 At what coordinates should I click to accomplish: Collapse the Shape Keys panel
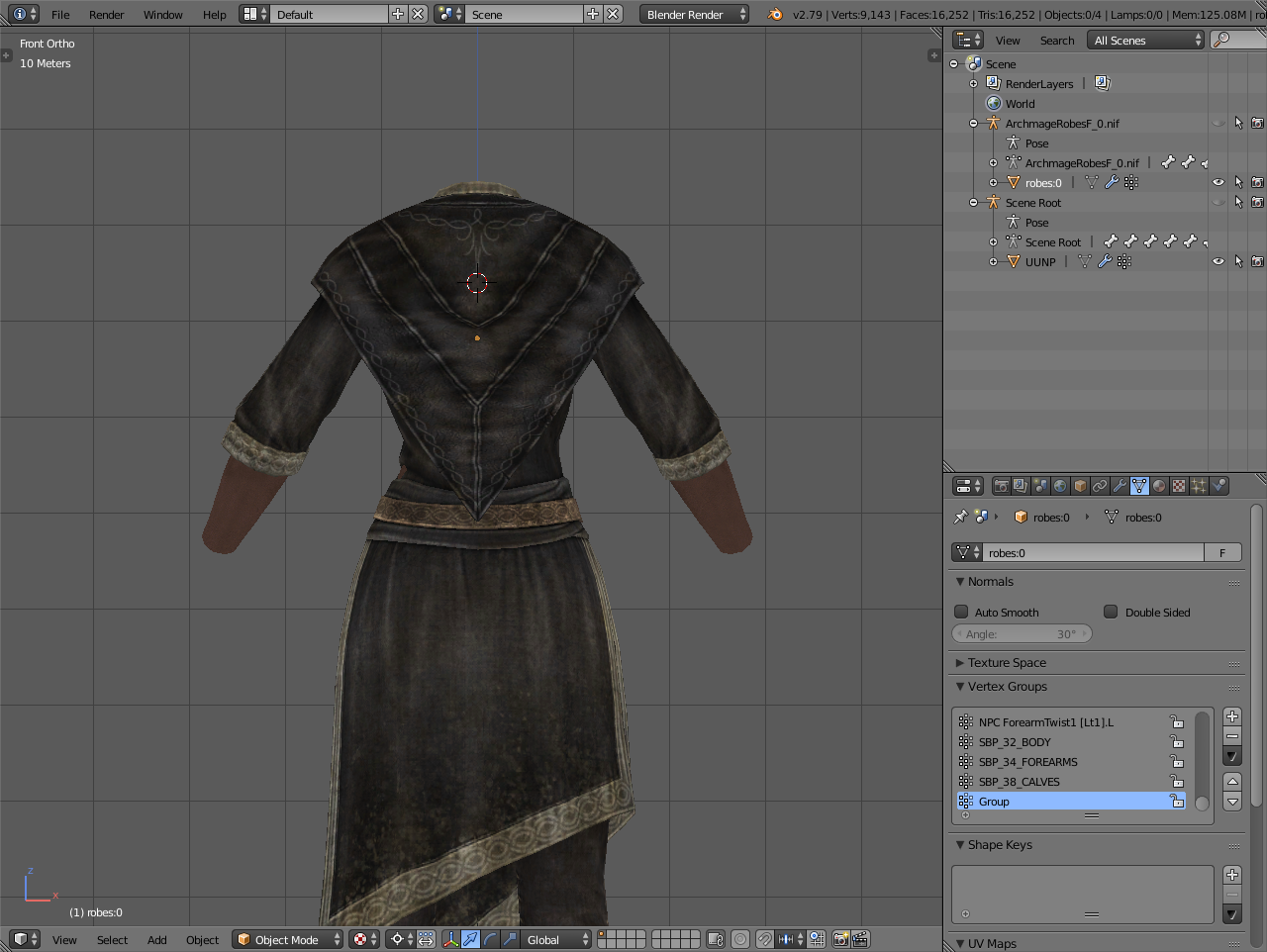(x=960, y=845)
